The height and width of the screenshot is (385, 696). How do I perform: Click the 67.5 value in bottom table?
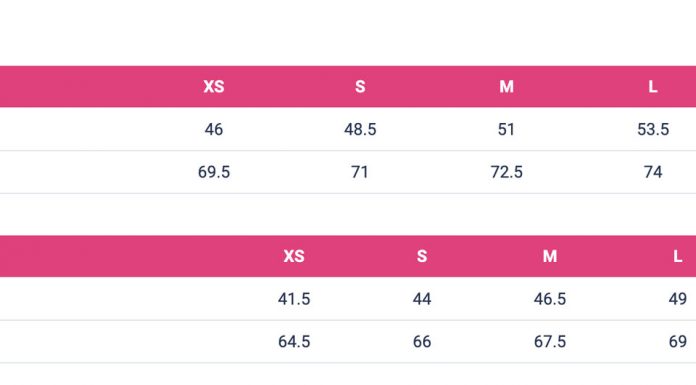pos(550,341)
